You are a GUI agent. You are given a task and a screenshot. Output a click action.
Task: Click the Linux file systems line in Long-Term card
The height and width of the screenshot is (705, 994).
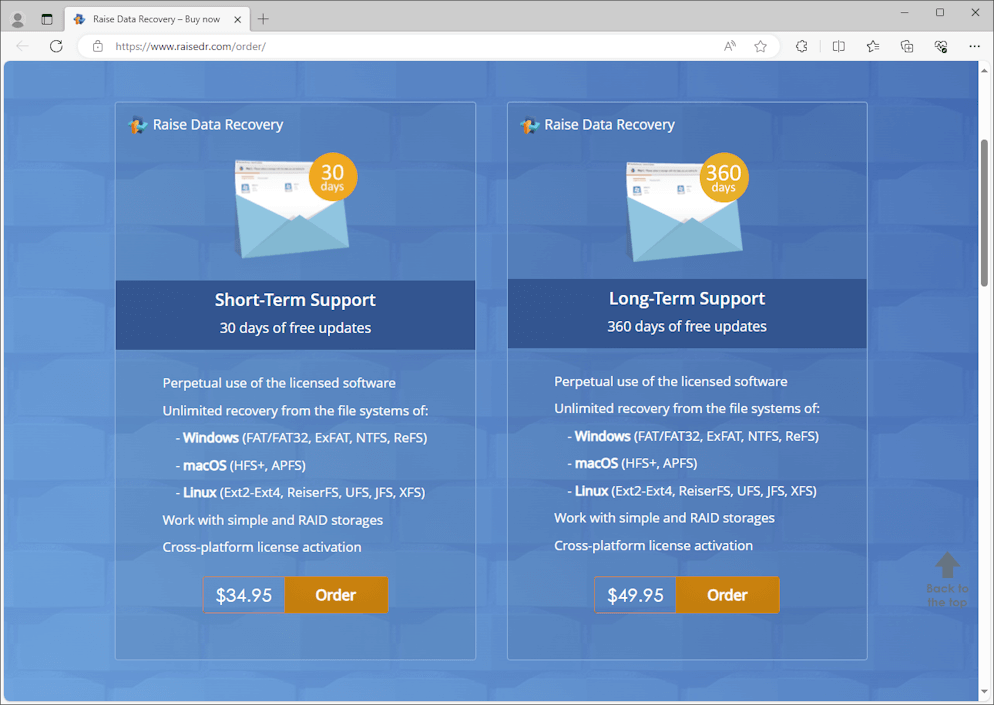tap(692, 491)
